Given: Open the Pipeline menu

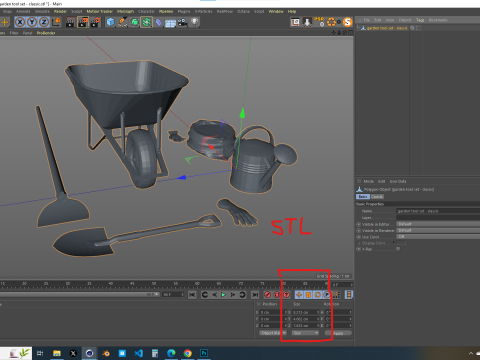Looking at the screenshot, I should (166, 11).
